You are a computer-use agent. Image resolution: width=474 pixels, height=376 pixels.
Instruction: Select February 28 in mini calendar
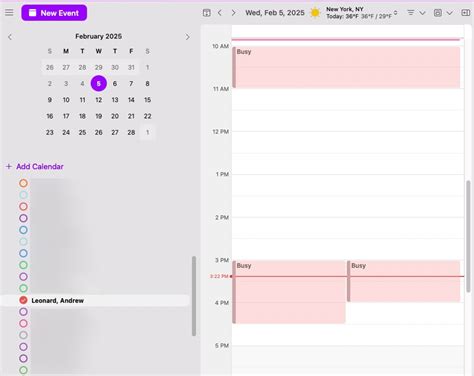pos(131,132)
